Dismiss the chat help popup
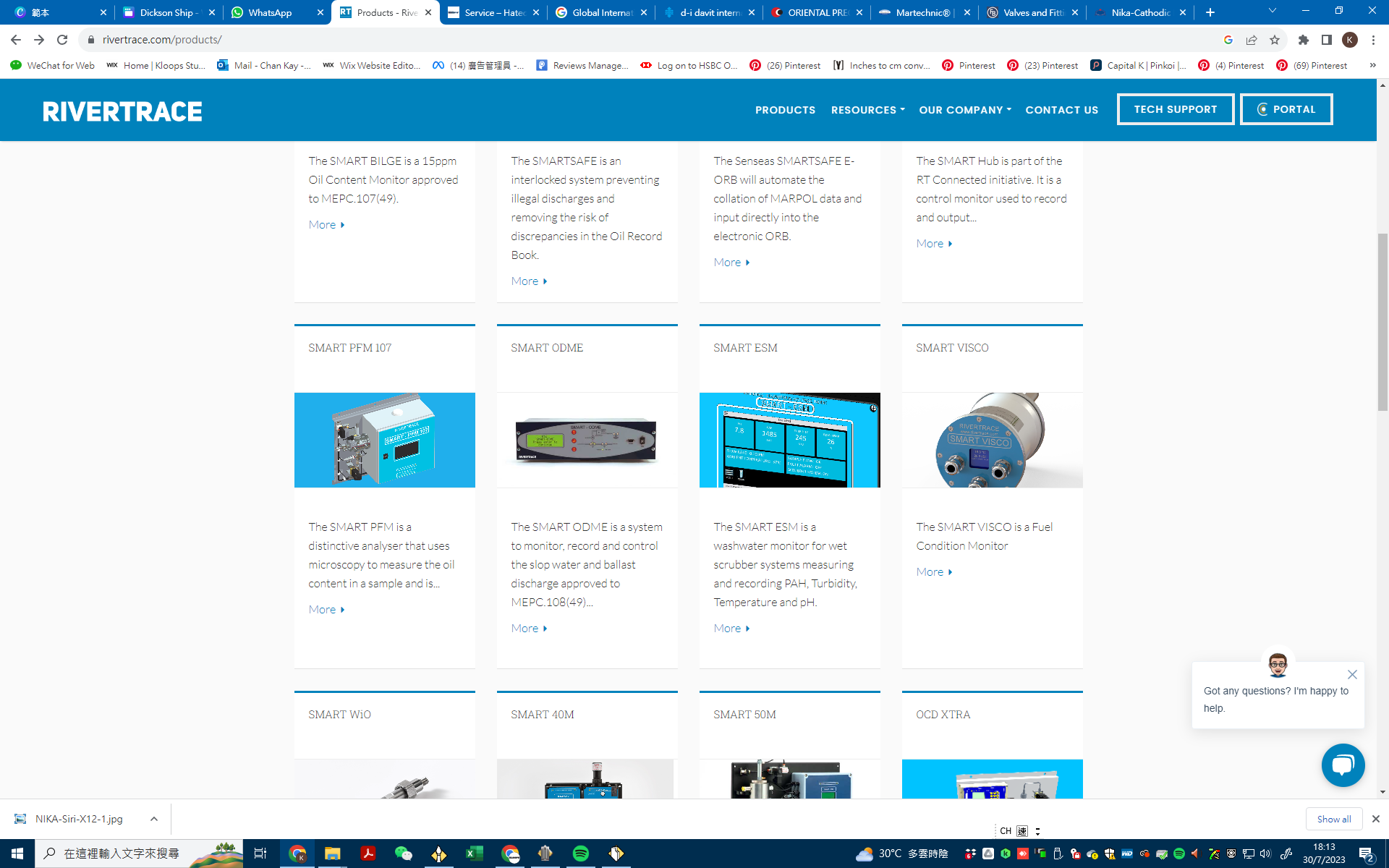This screenshot has width=1389, height=868. pos(1352,674)
